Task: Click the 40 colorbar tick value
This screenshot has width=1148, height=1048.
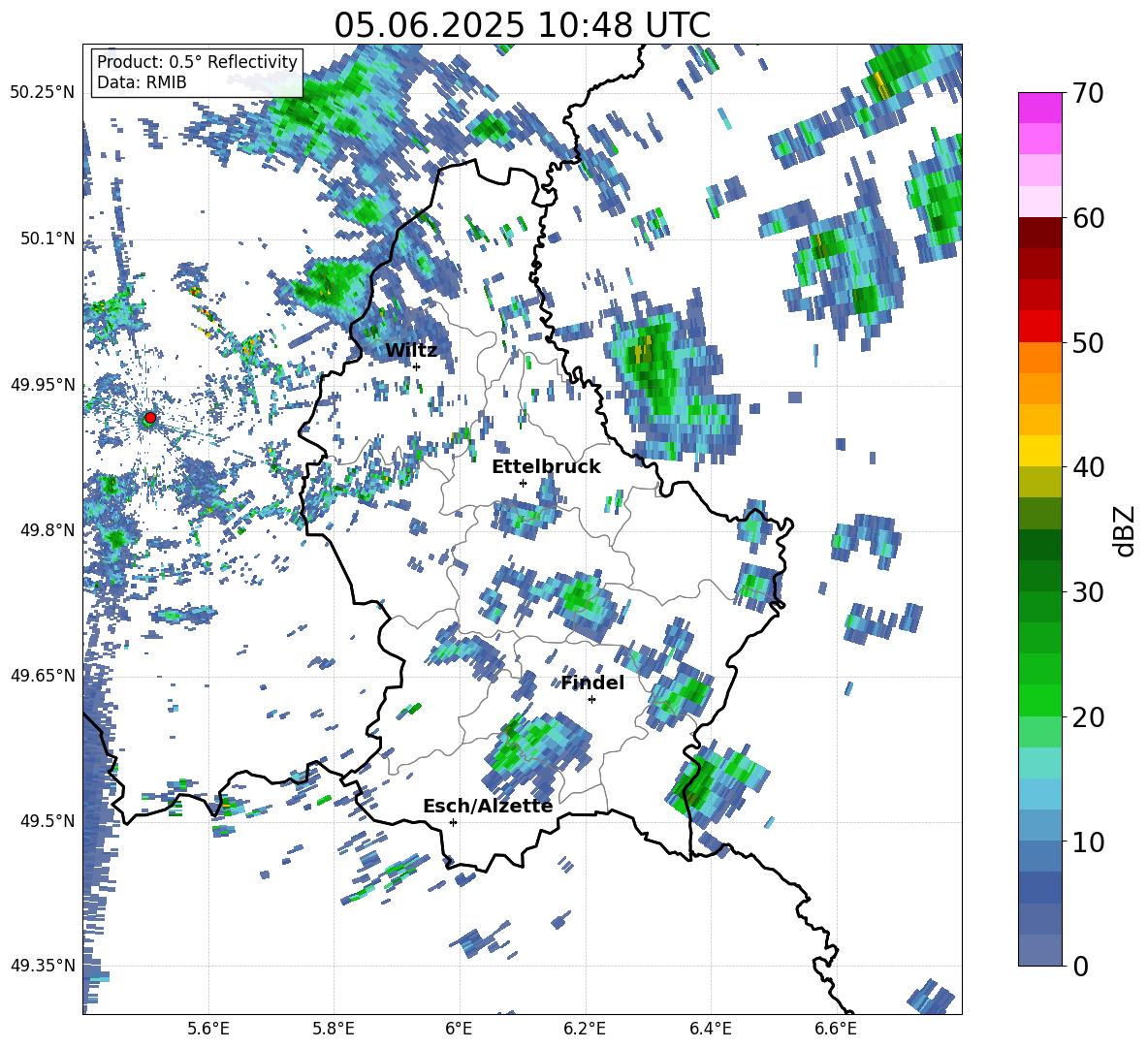Action: tap(1088, 467)
